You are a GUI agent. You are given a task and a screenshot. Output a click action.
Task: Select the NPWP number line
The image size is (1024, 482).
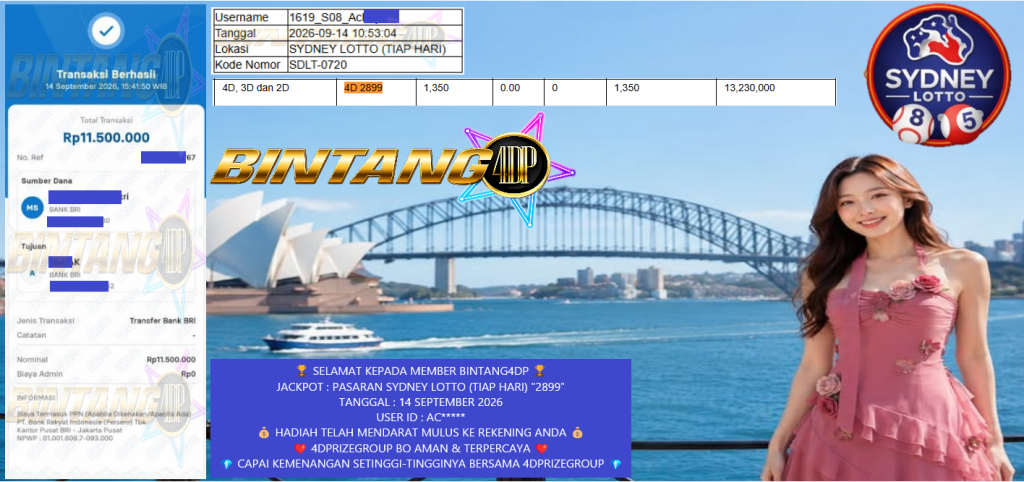65,438
